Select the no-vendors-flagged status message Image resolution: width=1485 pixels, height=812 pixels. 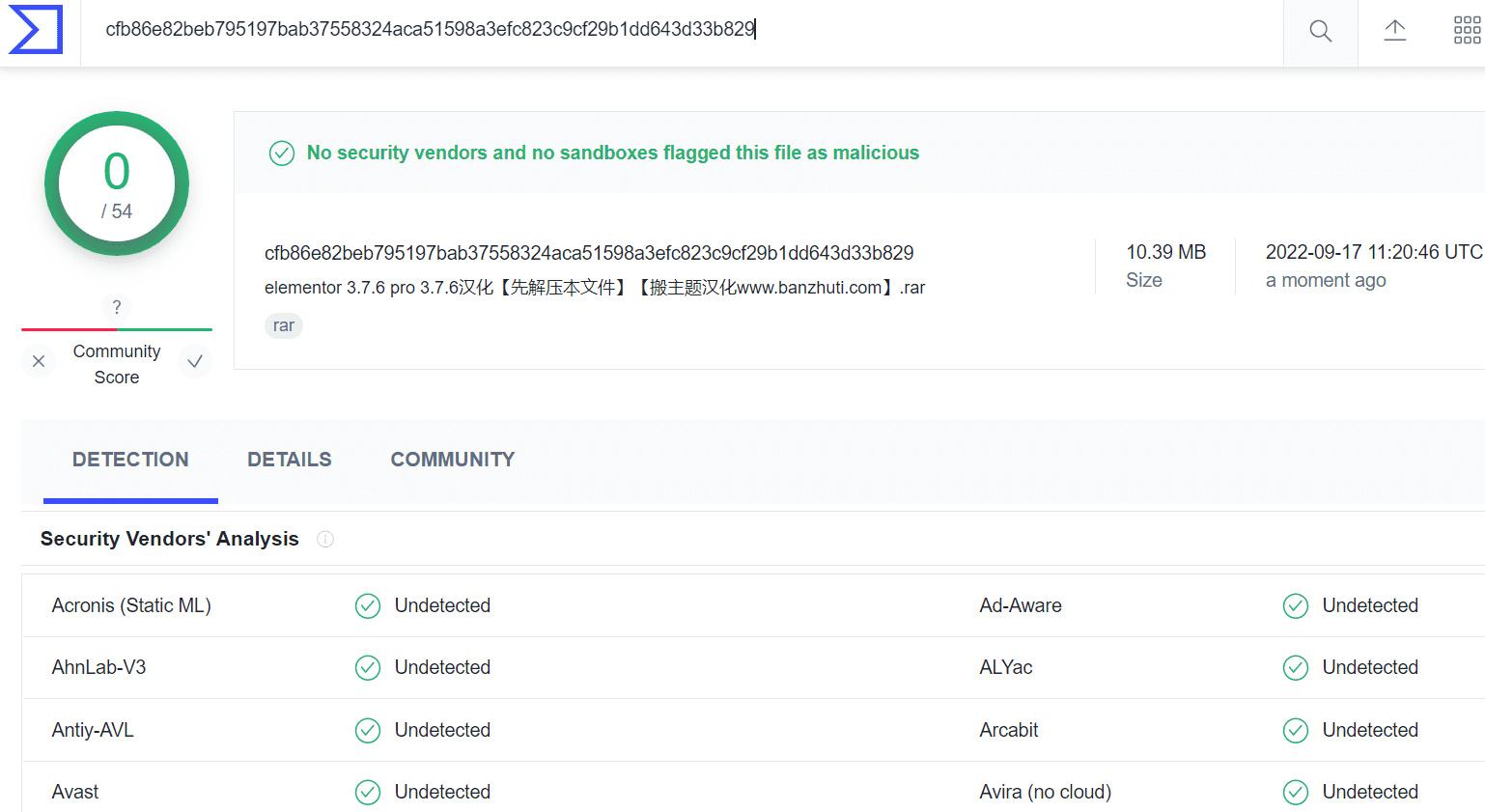[x=613, y=153]
